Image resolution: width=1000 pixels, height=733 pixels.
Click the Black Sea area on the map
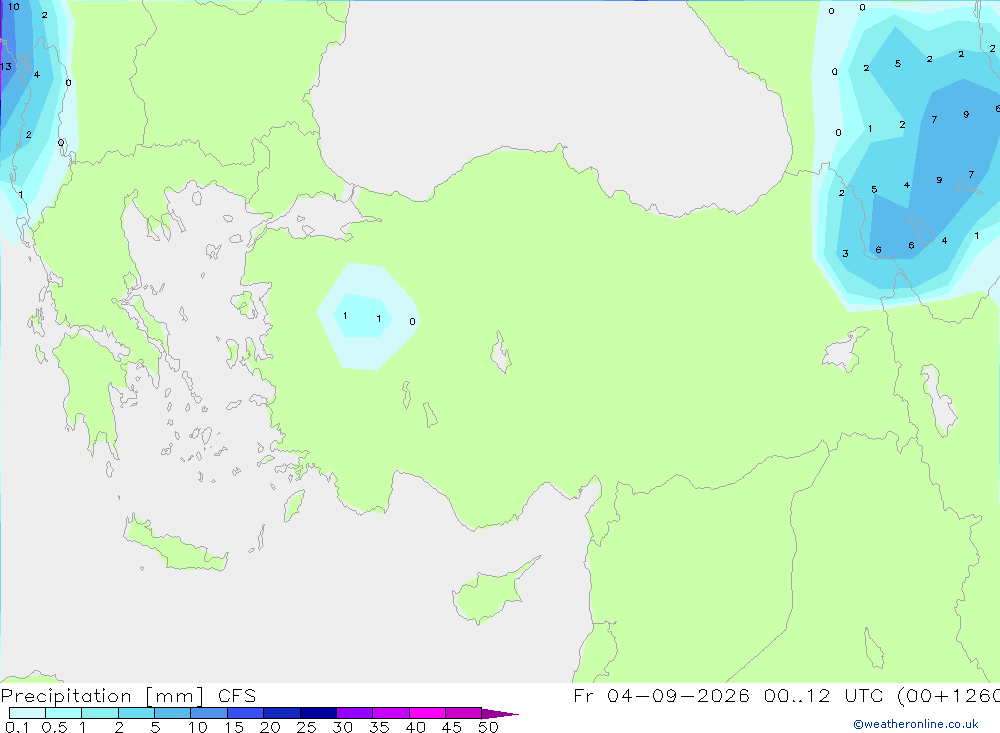click(548, 96)
